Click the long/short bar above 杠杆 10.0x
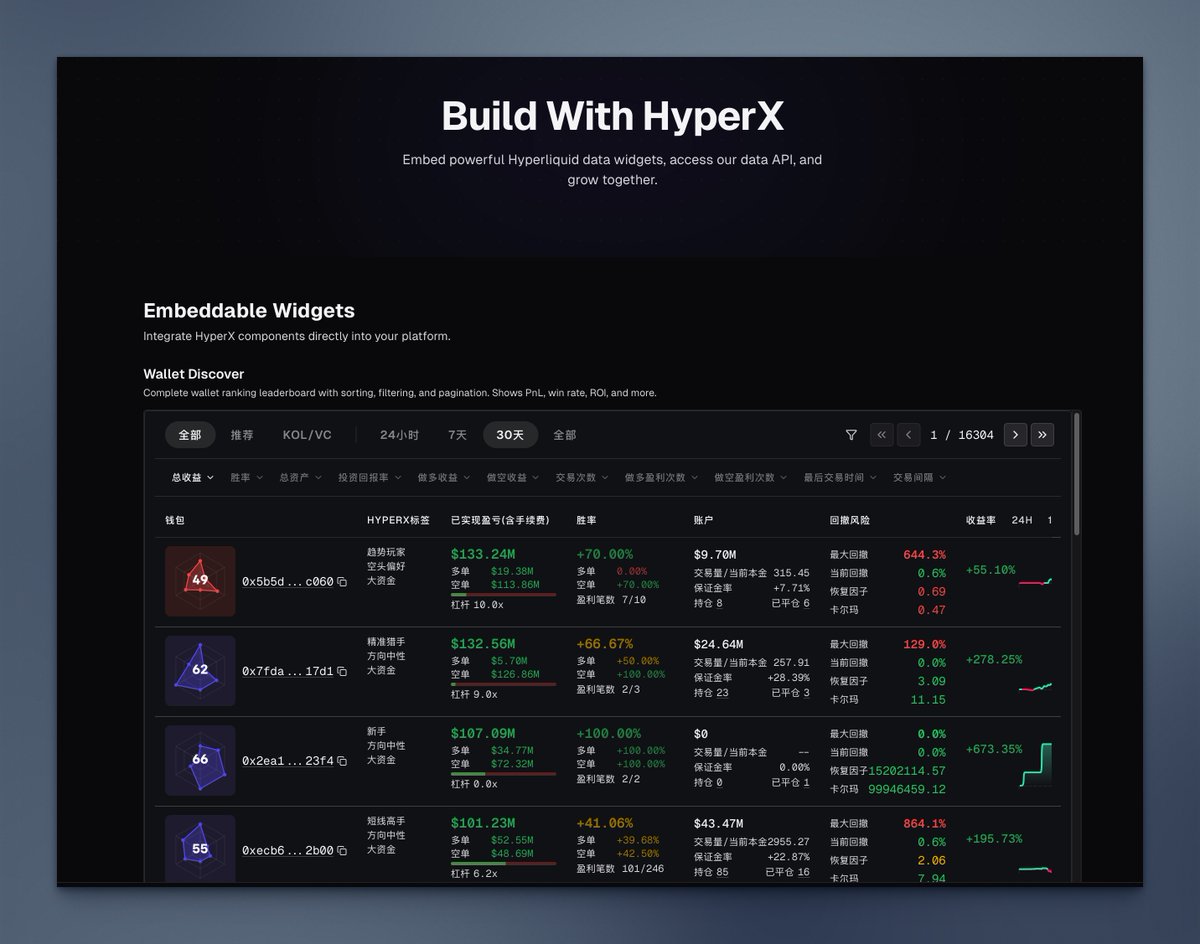1200x944 pixels. [503, 595]
